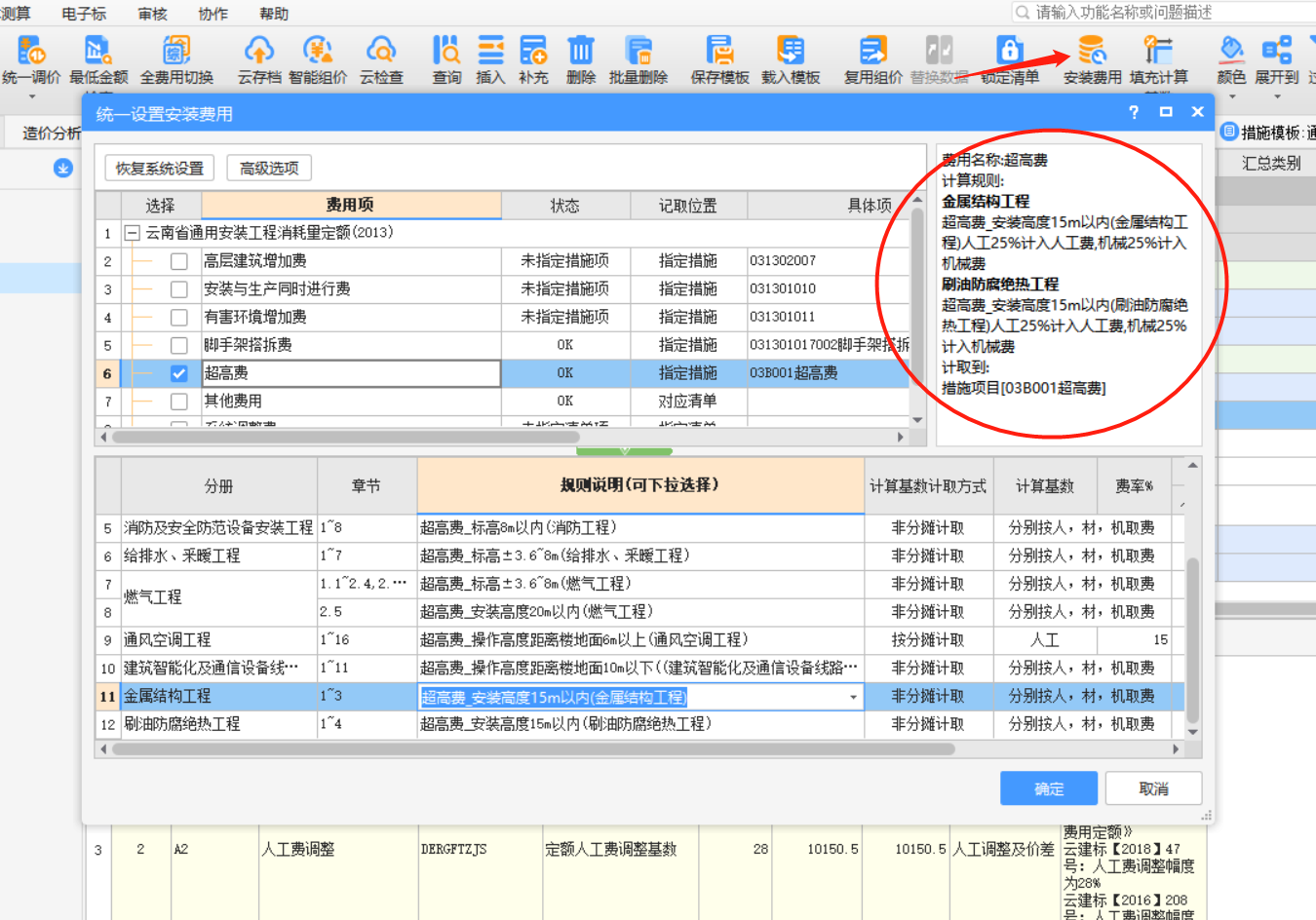1316x920 pixels.
Task: Open the rule dropdown for 金属结构工程
Action: click(x=853, y=697)
